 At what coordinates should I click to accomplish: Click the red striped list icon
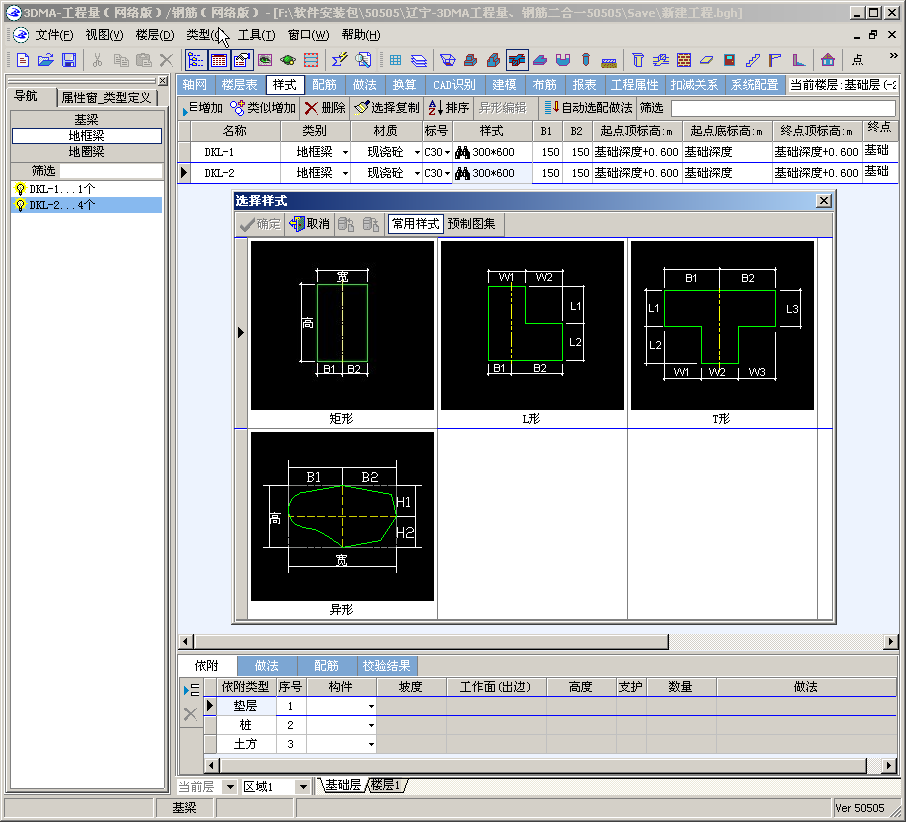(x=311, y=60)
